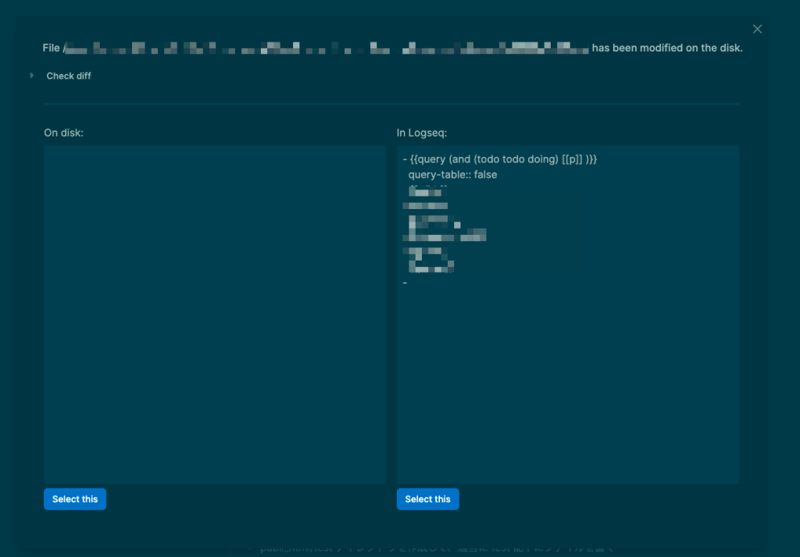
Task: Click the Check diff label
Action: point(68,76)
